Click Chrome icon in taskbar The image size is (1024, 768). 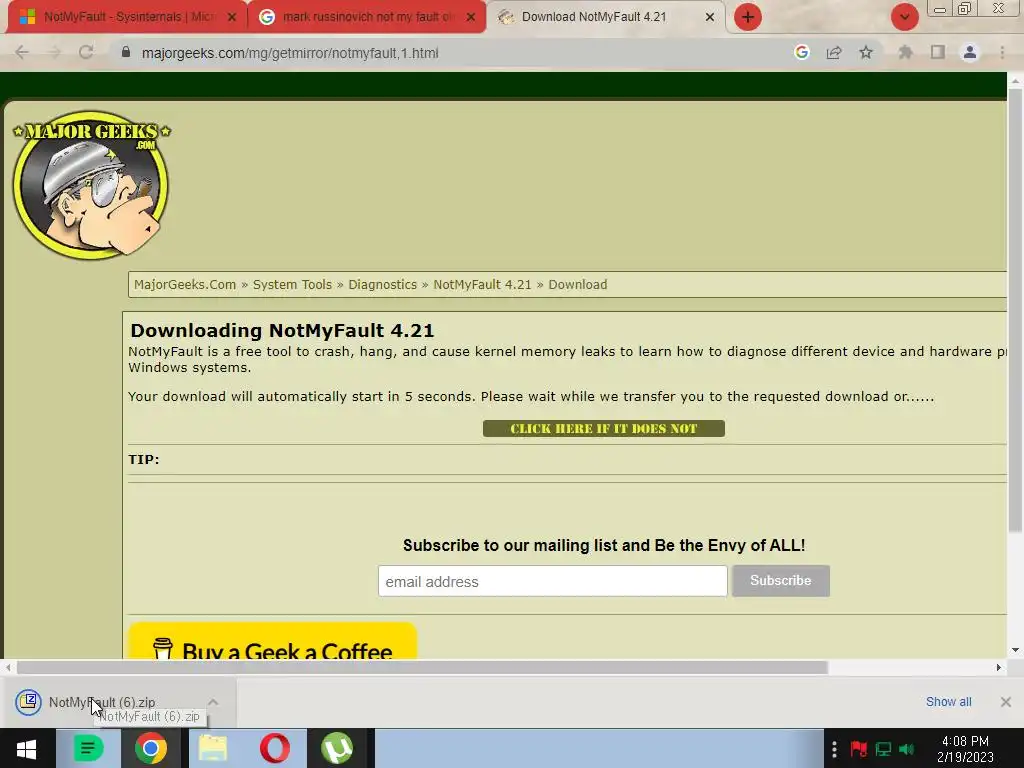pyautogui.click(x=151, y=748)
